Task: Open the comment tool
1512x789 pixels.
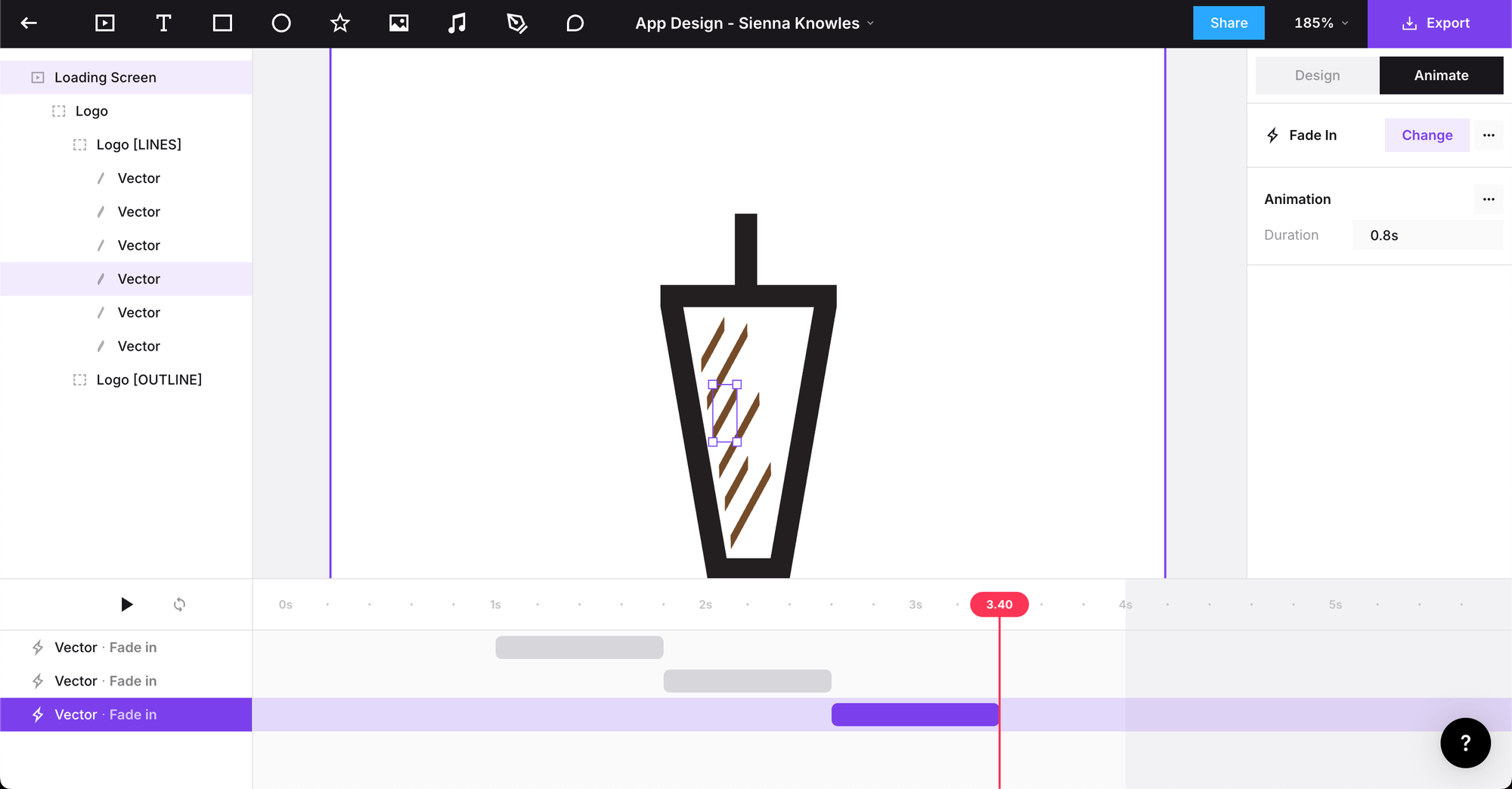Action: click(x=575, y=23)
